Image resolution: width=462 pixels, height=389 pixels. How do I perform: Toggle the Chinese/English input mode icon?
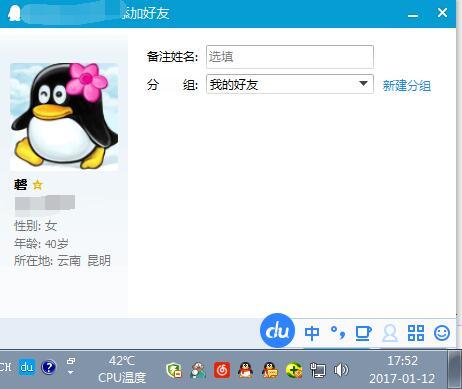(312, 333)
